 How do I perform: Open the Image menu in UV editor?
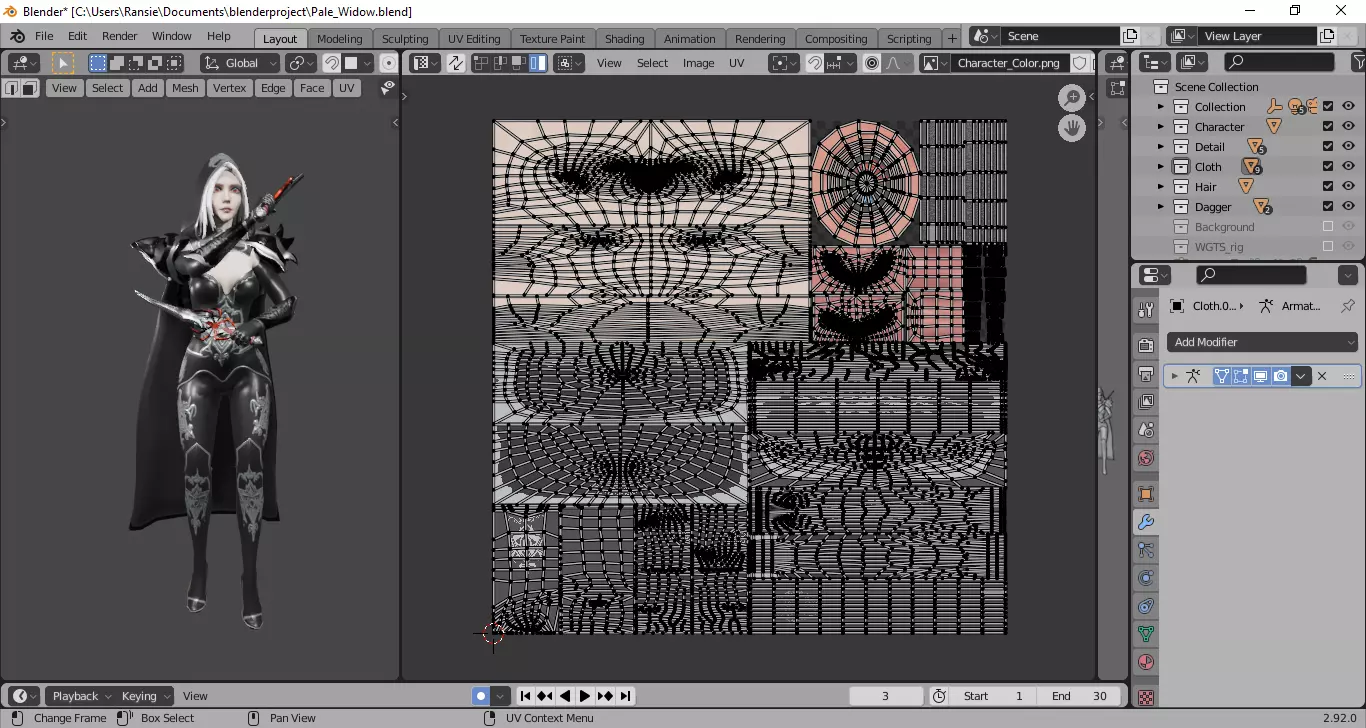tap(698, 63)
